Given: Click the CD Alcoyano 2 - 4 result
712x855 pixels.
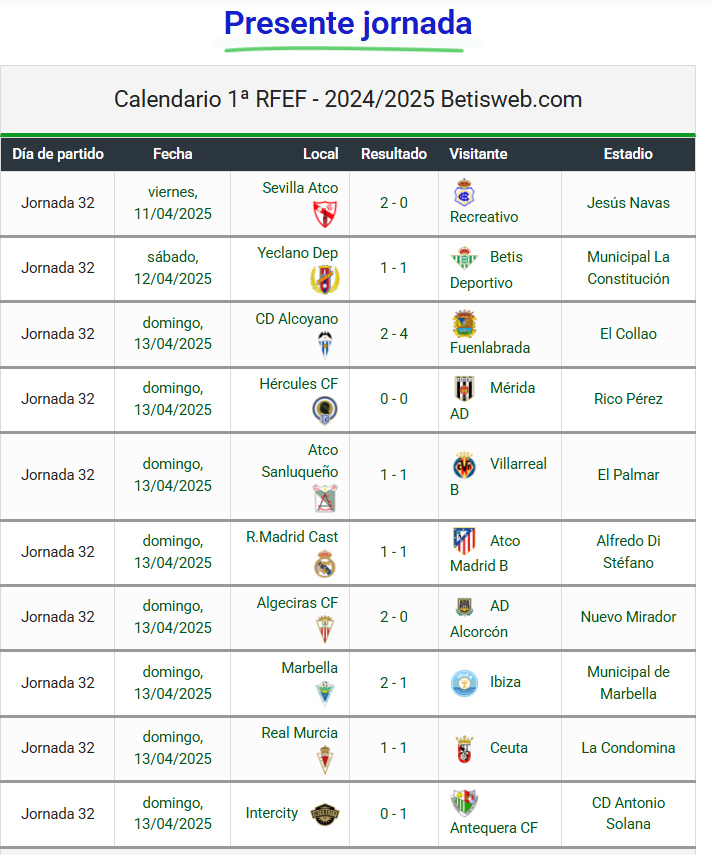Looking at the screenshot, I should click(x=394, y=334).
